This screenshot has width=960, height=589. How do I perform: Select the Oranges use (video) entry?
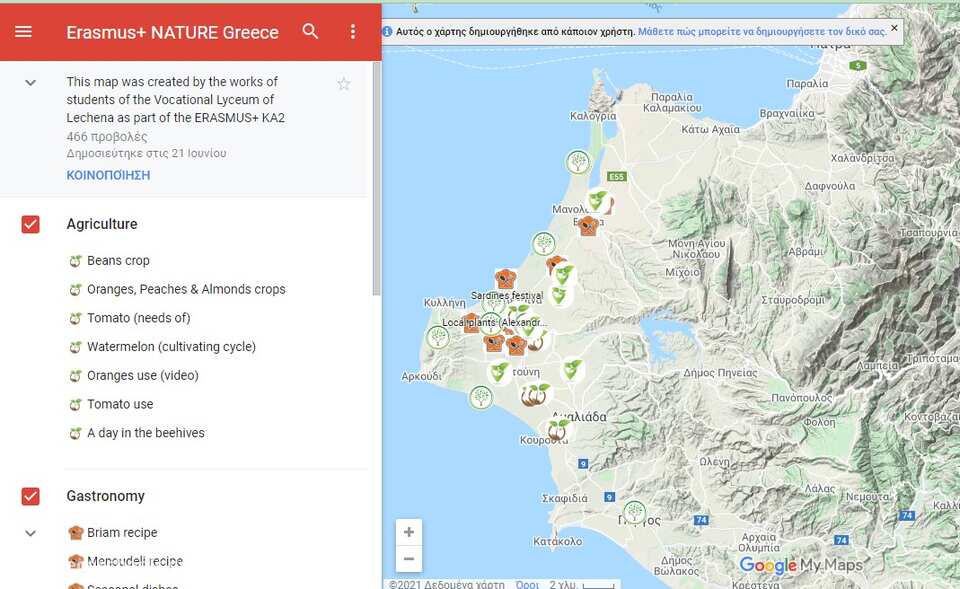tap(143, 375)
